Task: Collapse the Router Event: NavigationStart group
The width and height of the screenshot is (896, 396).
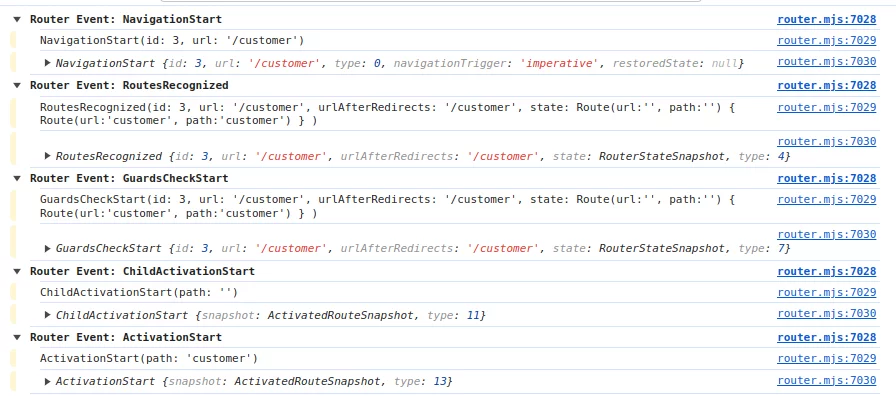Action: tap(17, 19)
